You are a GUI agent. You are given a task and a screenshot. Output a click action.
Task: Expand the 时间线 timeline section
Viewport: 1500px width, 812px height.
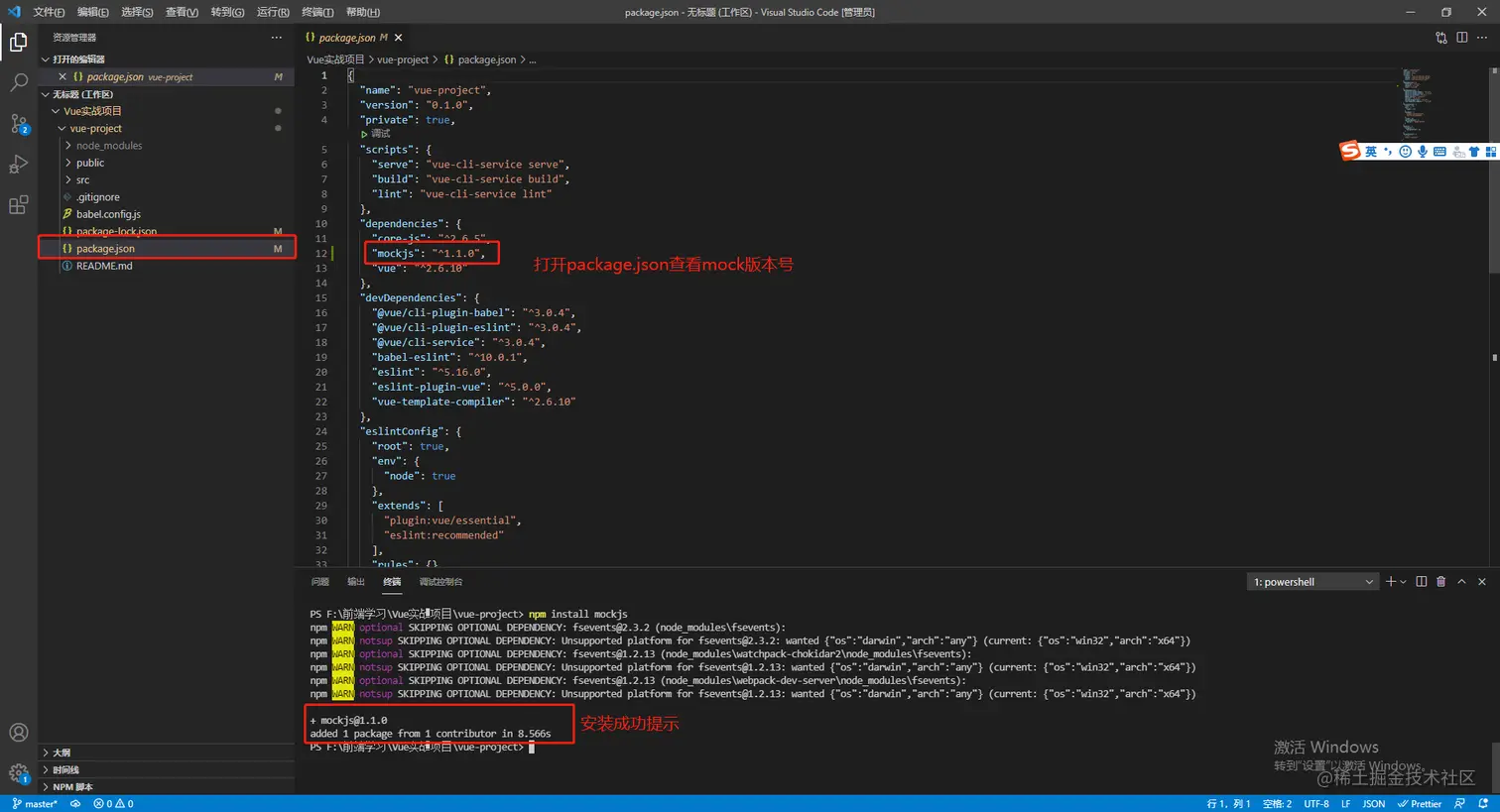click(x=166, y=769)
